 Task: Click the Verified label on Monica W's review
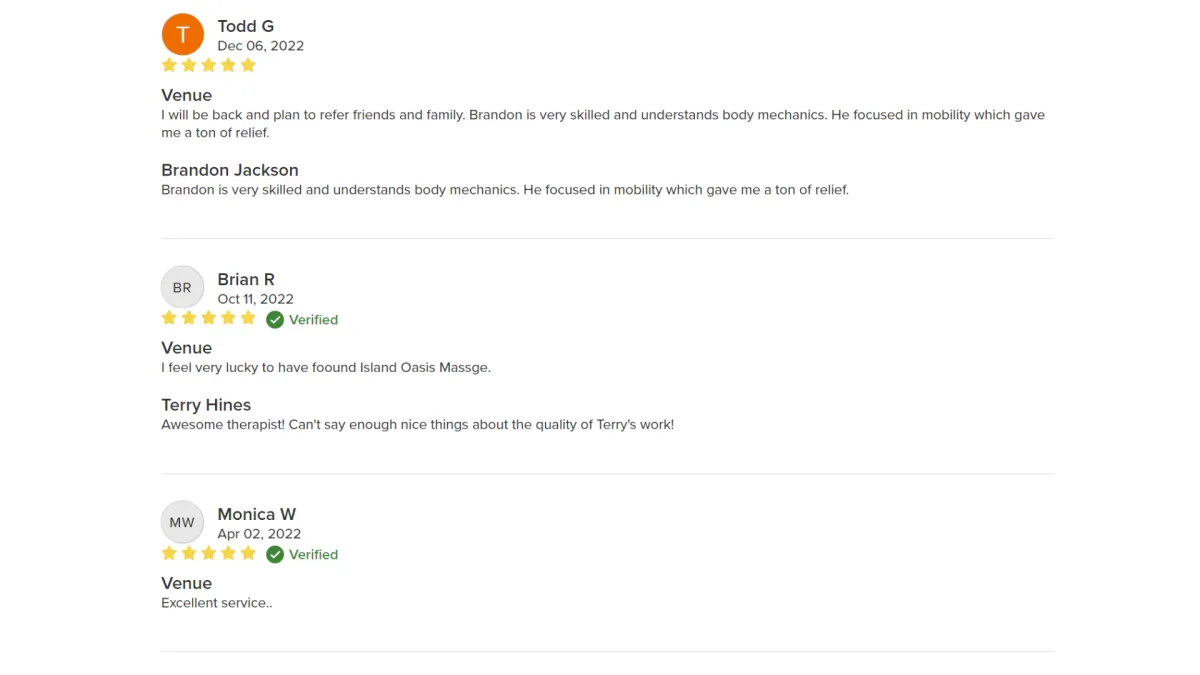pyautogui.click(x=314, y=555)
